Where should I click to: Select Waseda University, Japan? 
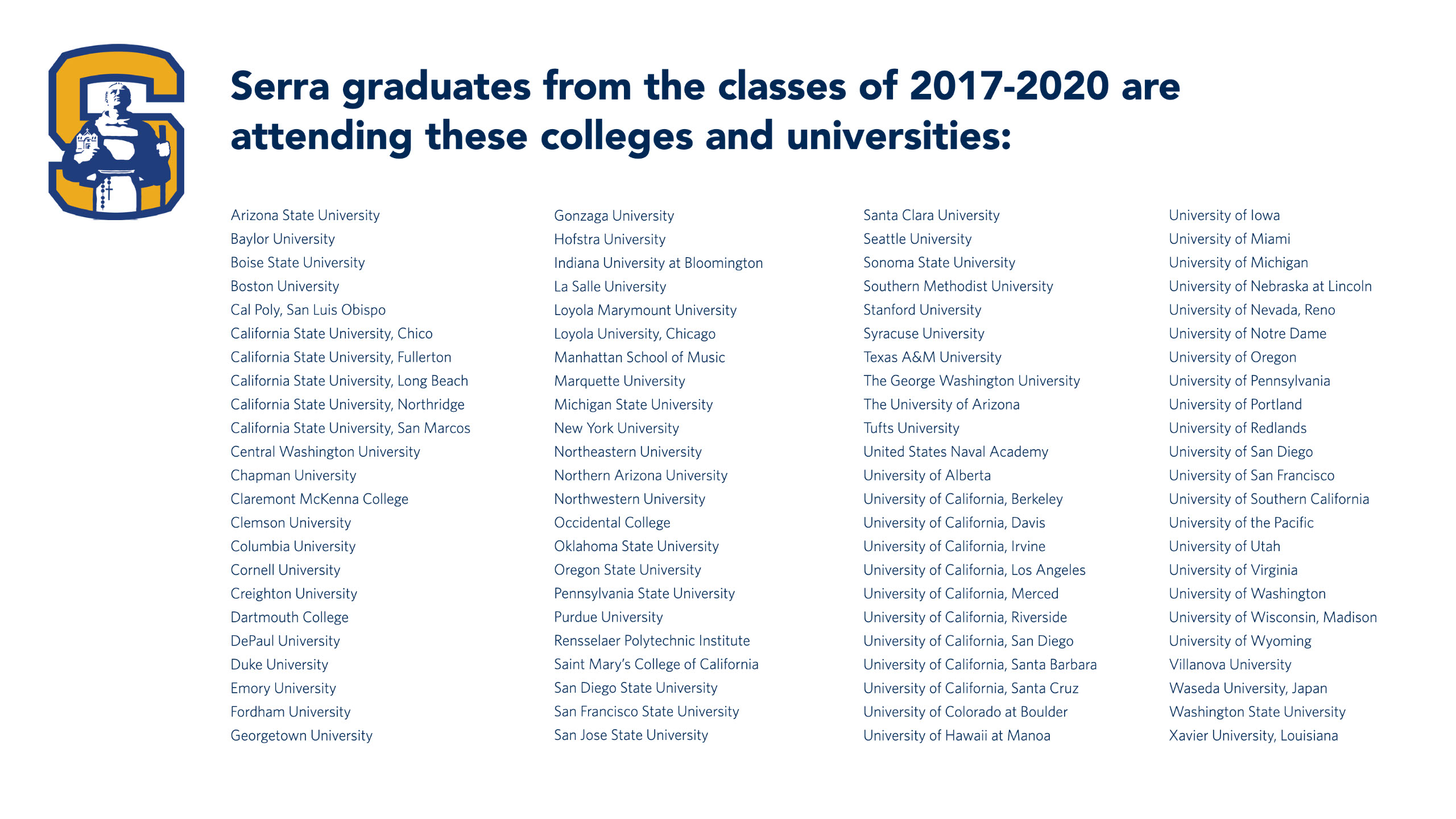tap(1248, 688)
